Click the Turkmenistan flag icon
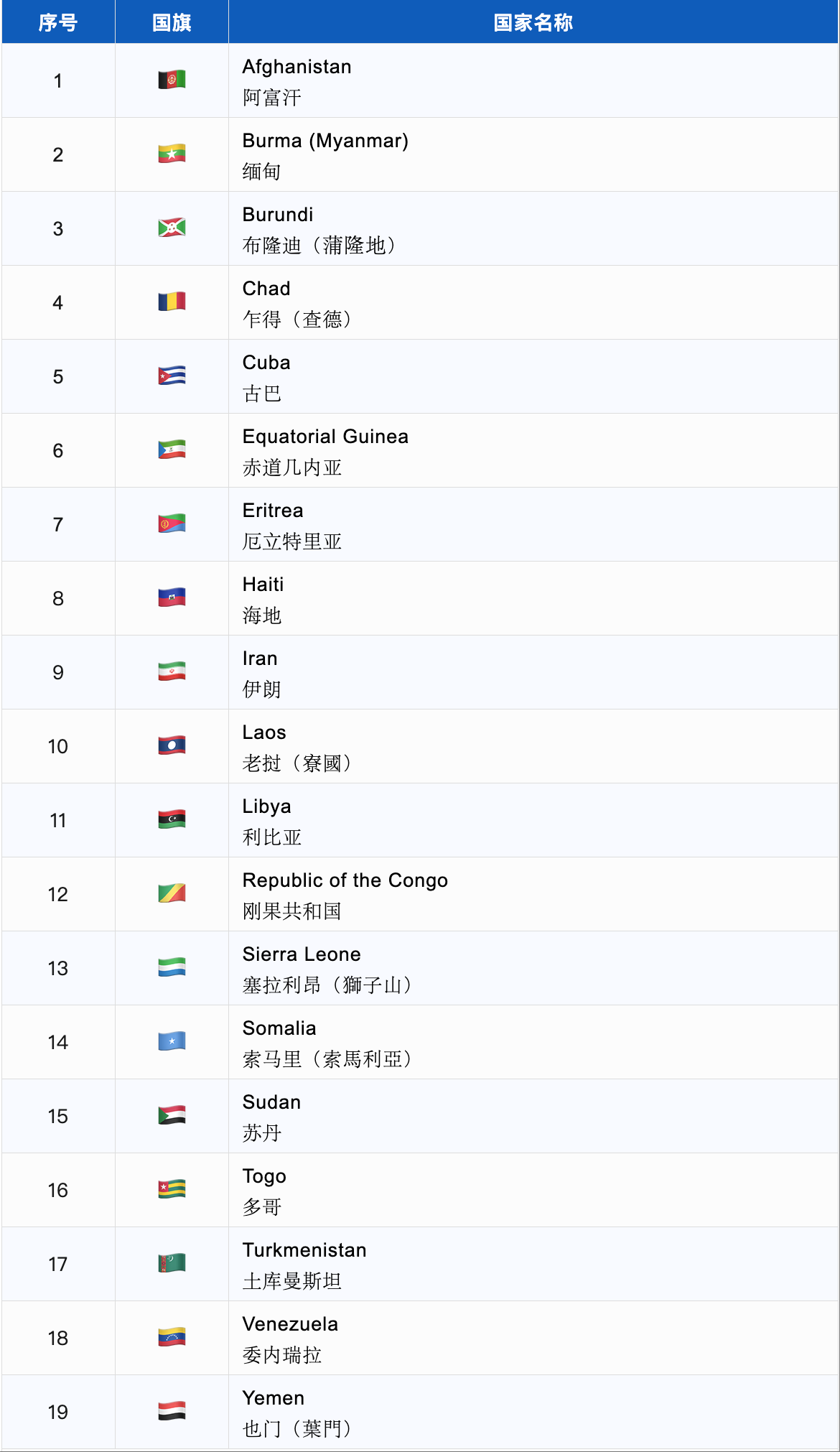The width and height of the screenshot is (840, 1452). pyautogui.click(x=172, y=1263)
